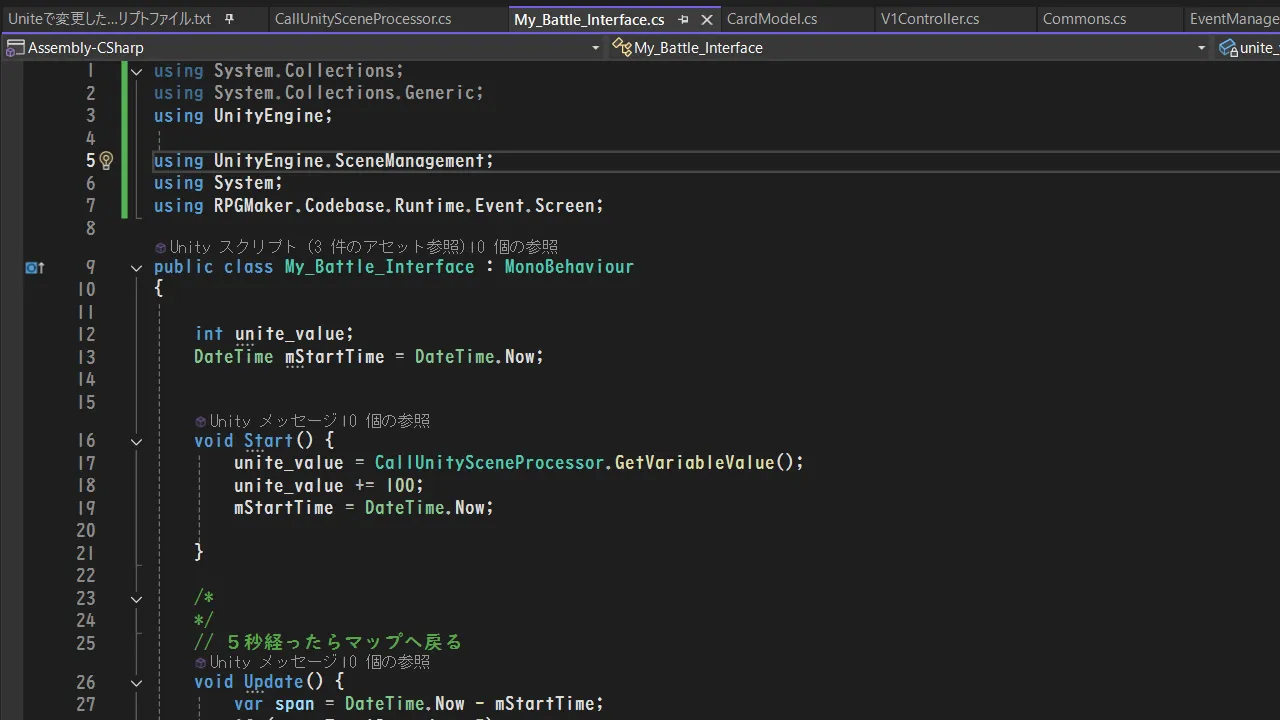Collapse the comment block at line 23
Image resolution: width=1280 pixels, height=720 pixels.
pos(136,599)
